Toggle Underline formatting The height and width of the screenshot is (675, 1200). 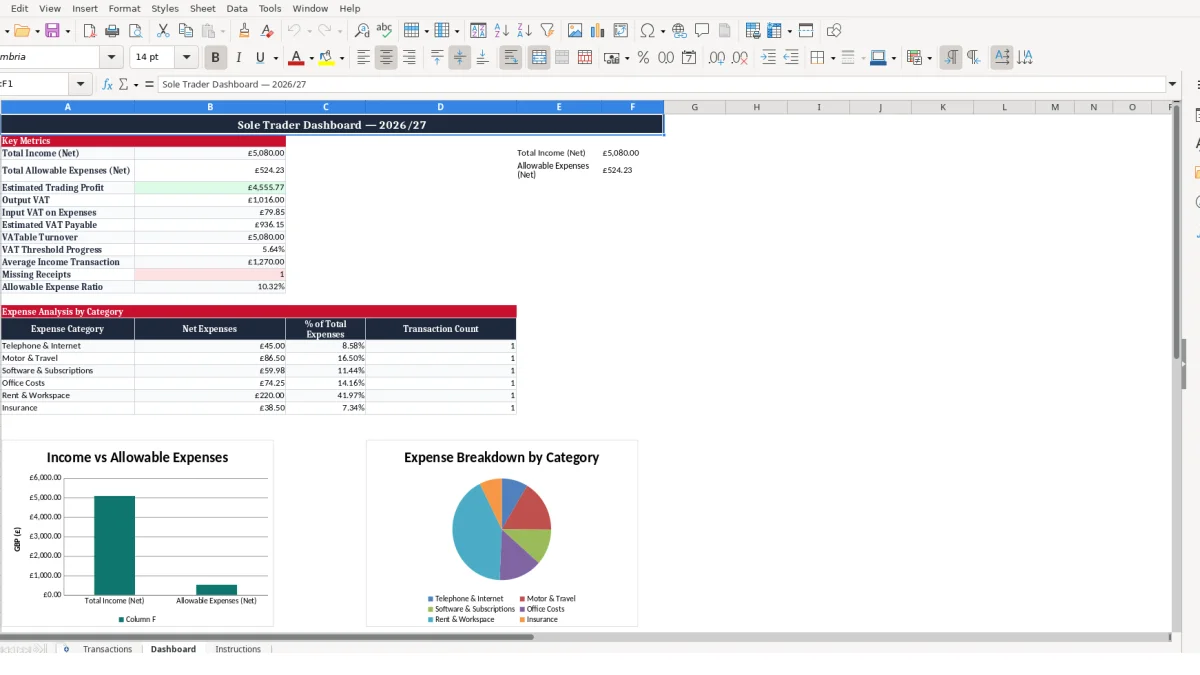pos(261,58)
